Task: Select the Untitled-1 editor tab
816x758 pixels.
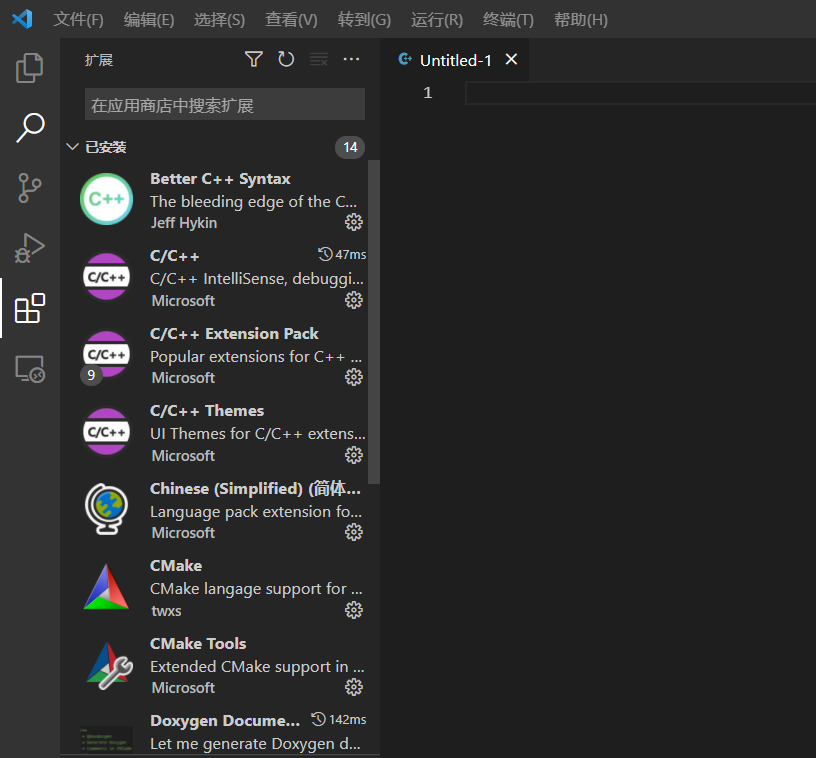Action: coord(455,60)
